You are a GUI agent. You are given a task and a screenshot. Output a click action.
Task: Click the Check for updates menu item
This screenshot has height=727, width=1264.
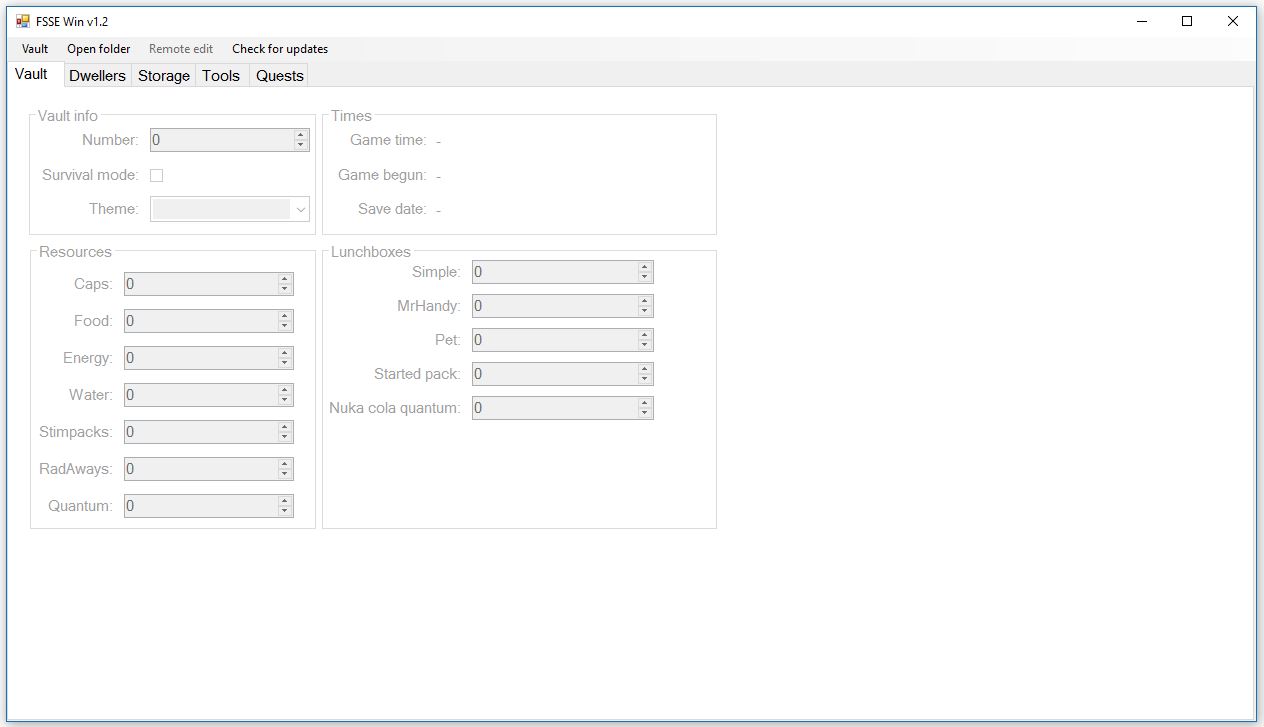280,49
